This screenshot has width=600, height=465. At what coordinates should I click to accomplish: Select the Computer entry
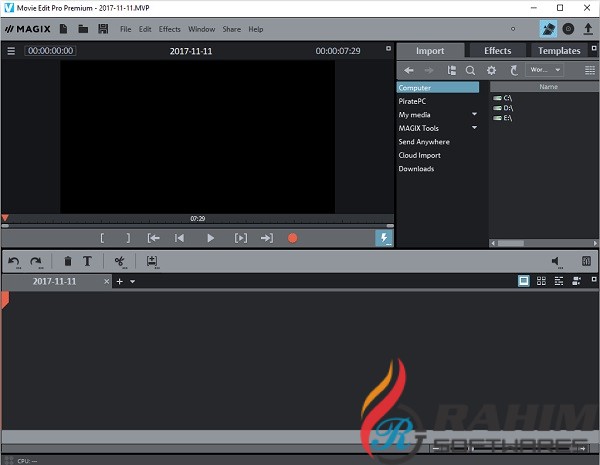point(438,88)
